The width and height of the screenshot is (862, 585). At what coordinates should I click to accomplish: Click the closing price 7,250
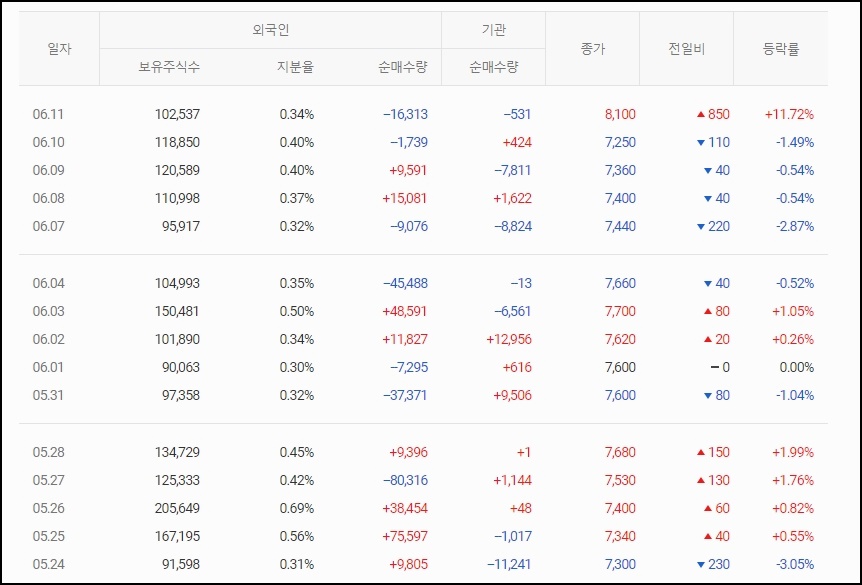(620, 142)
